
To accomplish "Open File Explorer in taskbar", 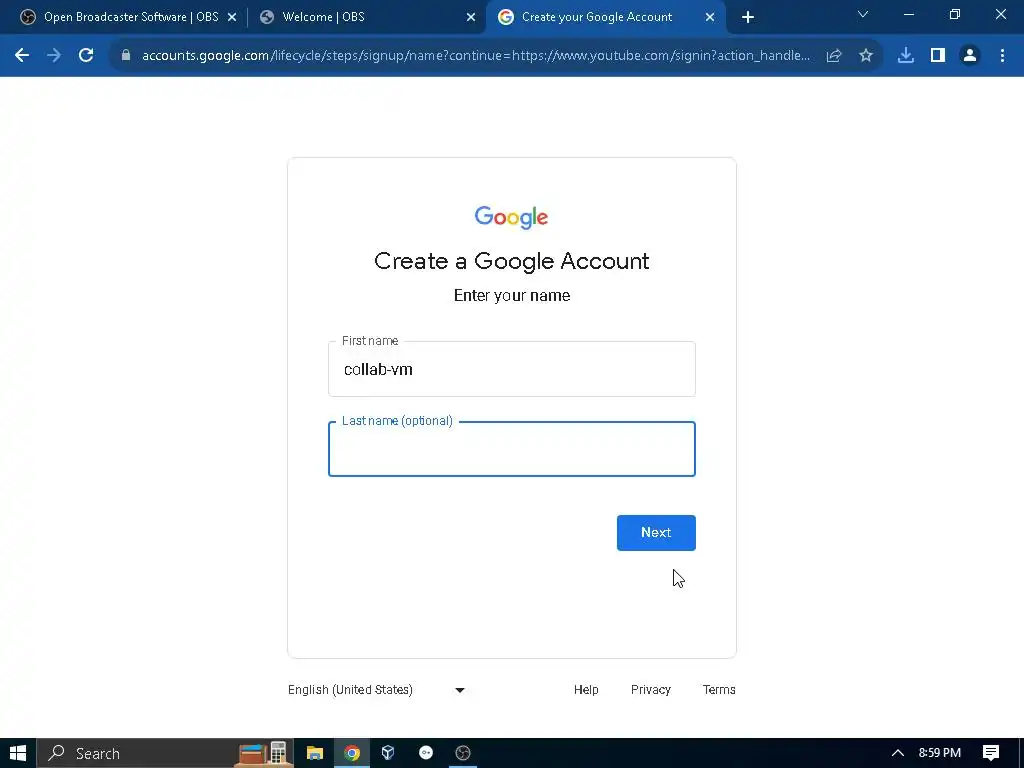I will point(315,753).
